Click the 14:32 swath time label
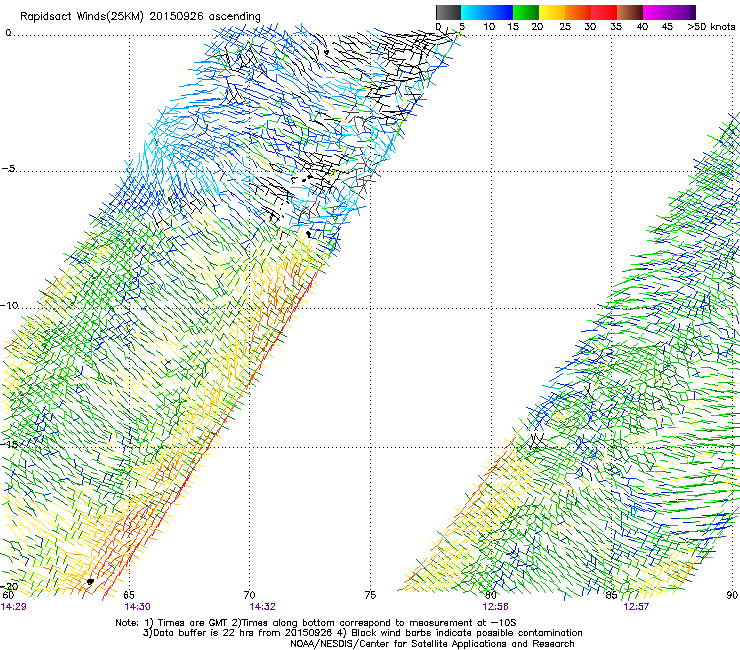 click(x=262, y=607)
